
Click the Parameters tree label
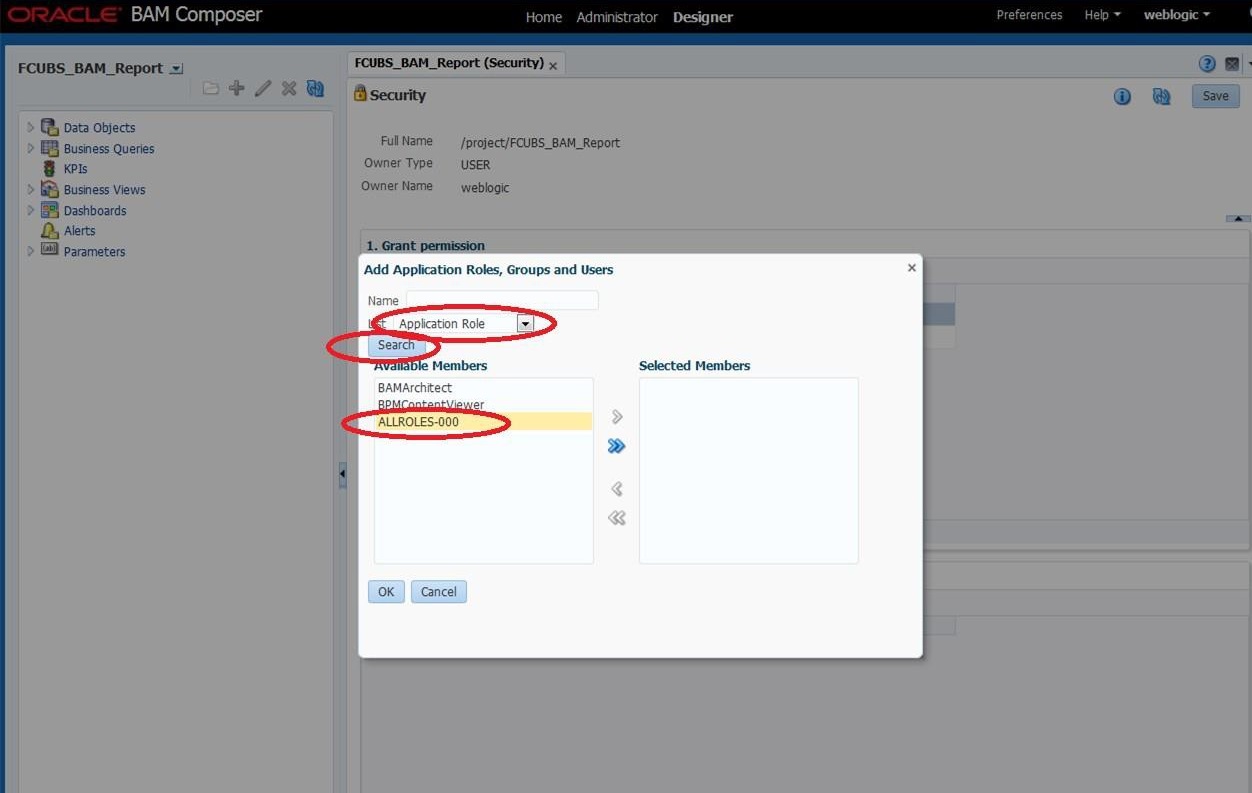pyautogui.click(x=94, y=252)
